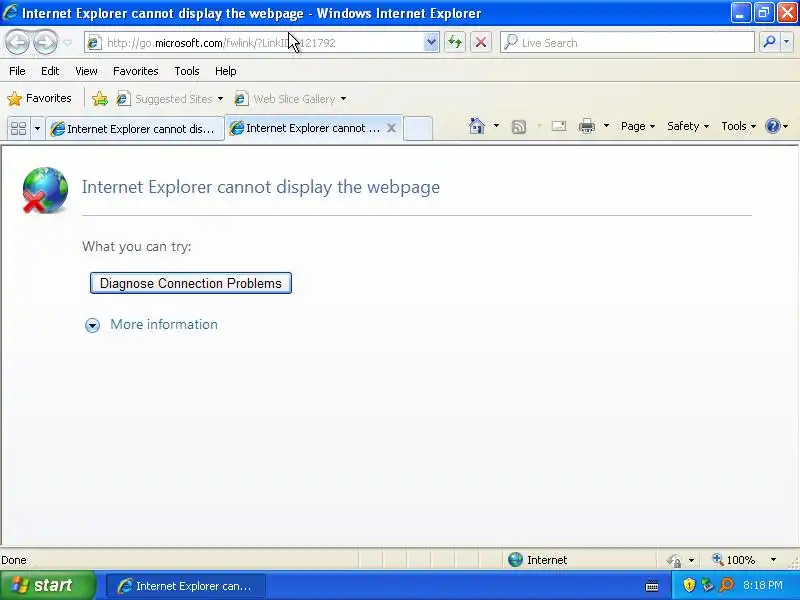Open the View menu
Viewport: 800px width, 600px height.
(86, 71)
